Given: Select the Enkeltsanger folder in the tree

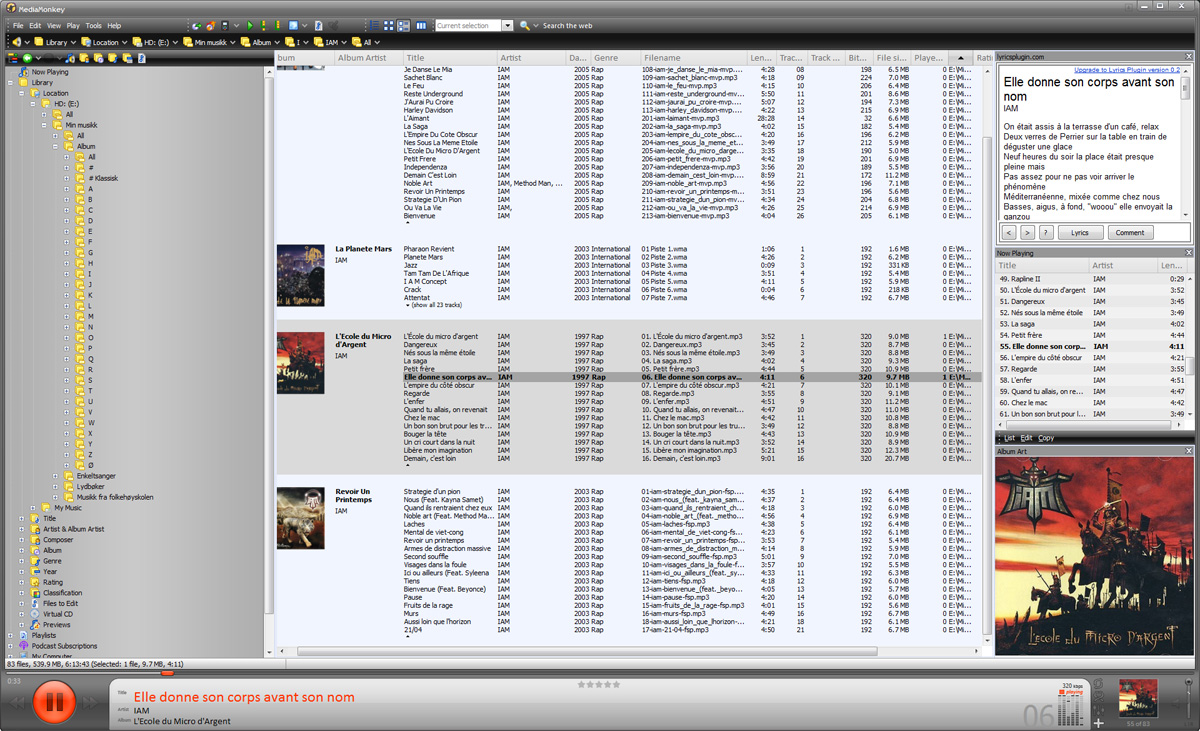Looking at the screenshot, I should point(96,476).
